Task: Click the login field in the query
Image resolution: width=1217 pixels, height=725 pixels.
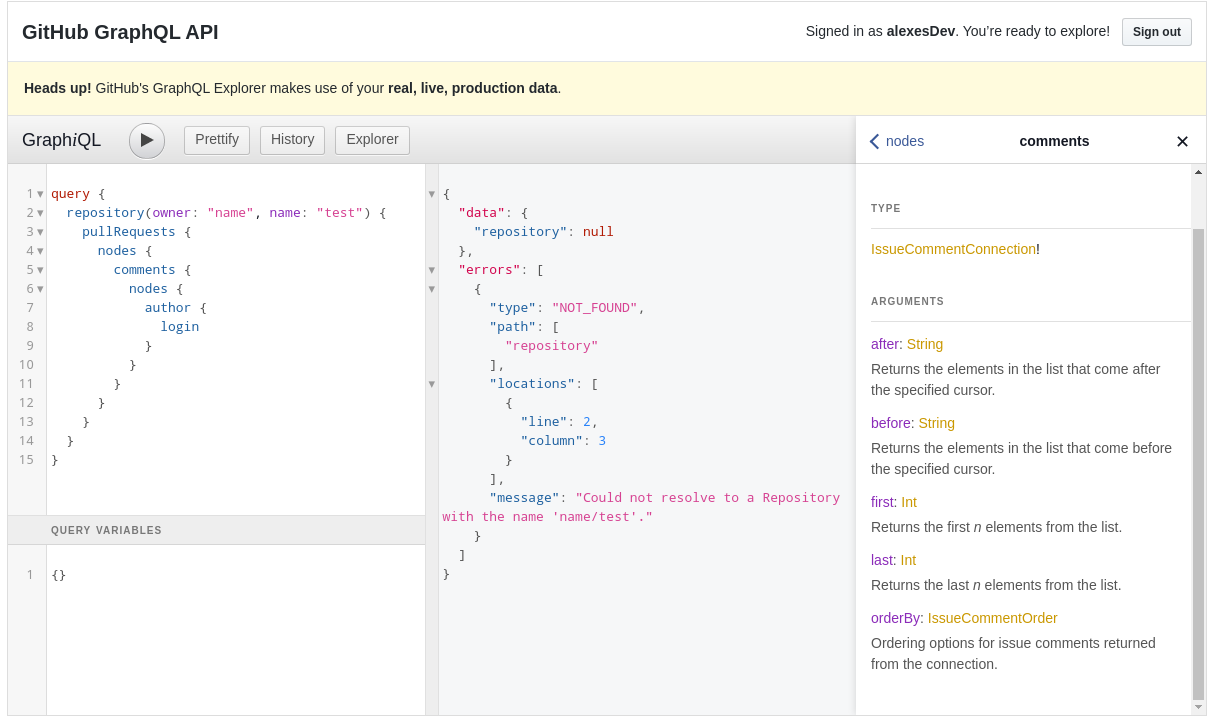Action: [180, 327]
